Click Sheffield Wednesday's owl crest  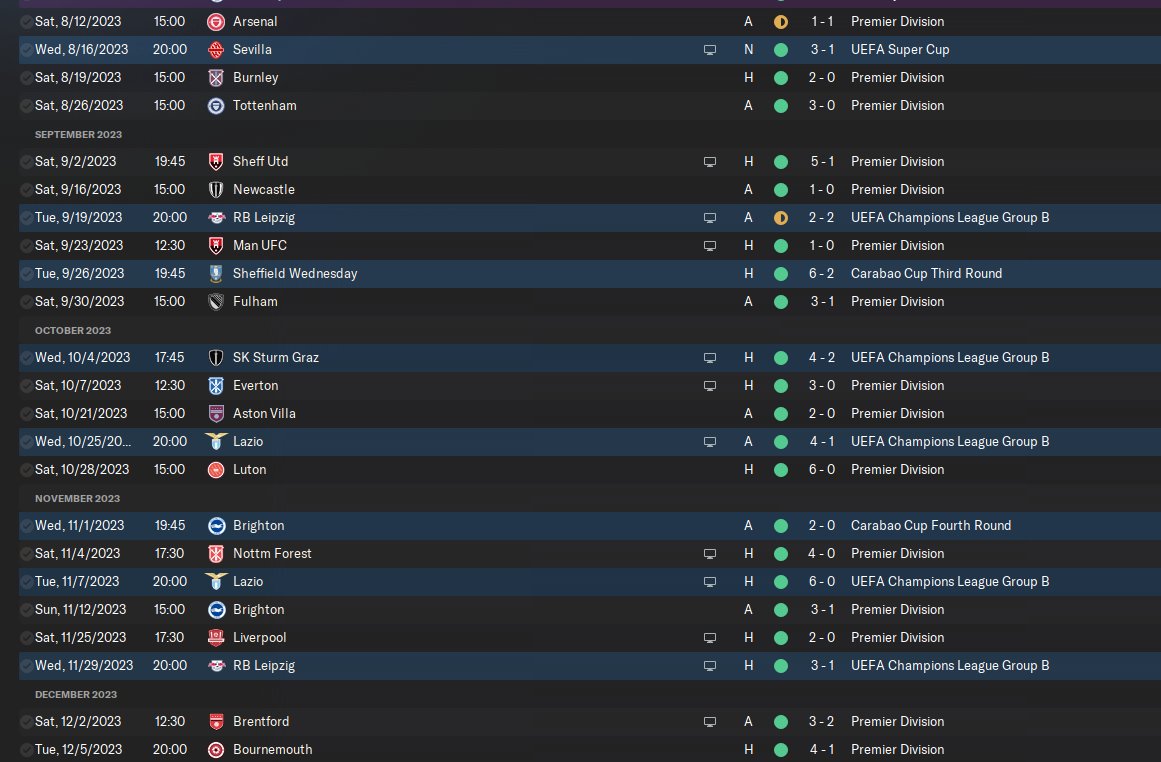point(215,273)
